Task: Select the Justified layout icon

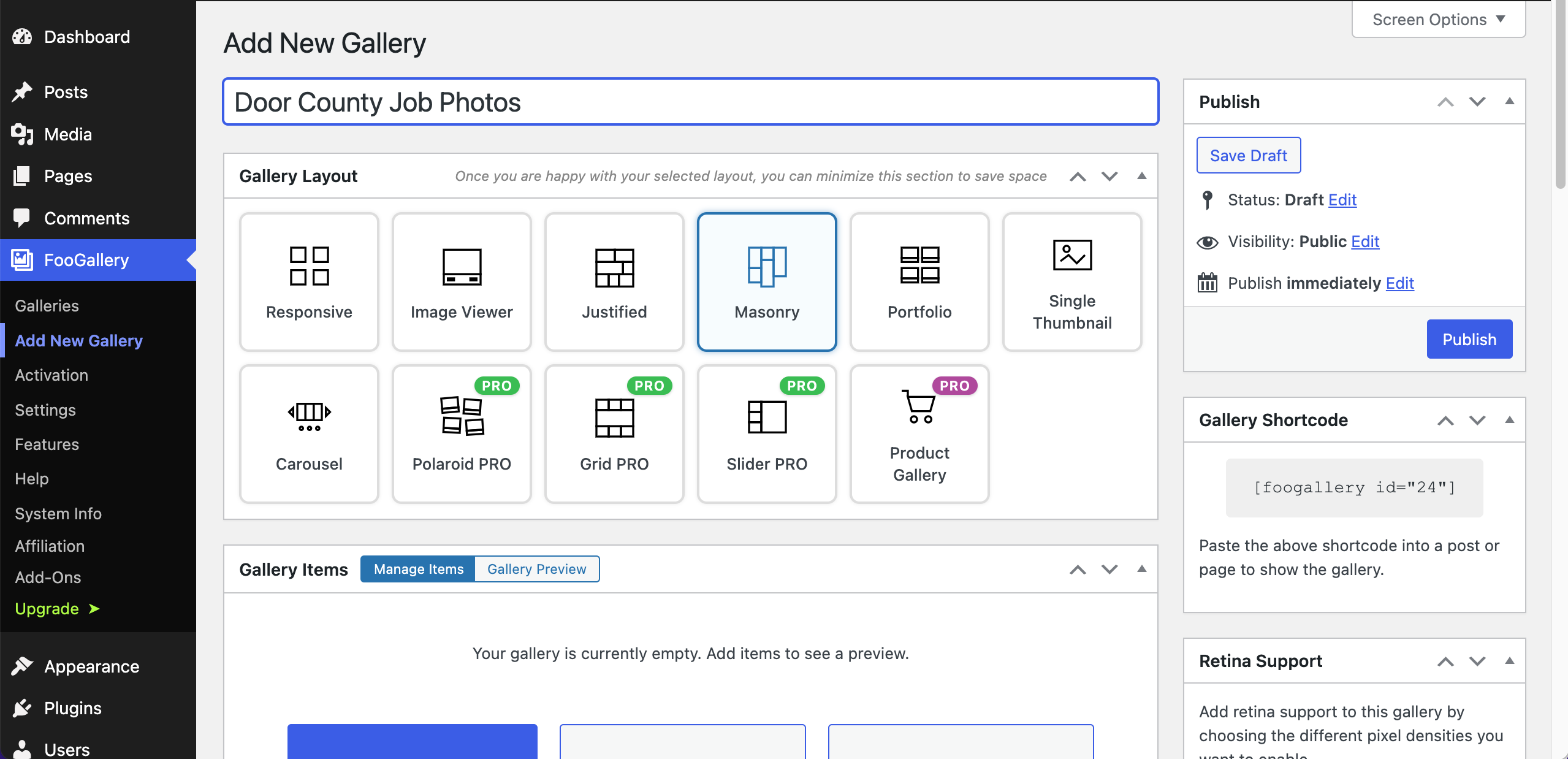Action: click(x=614, y=268)
